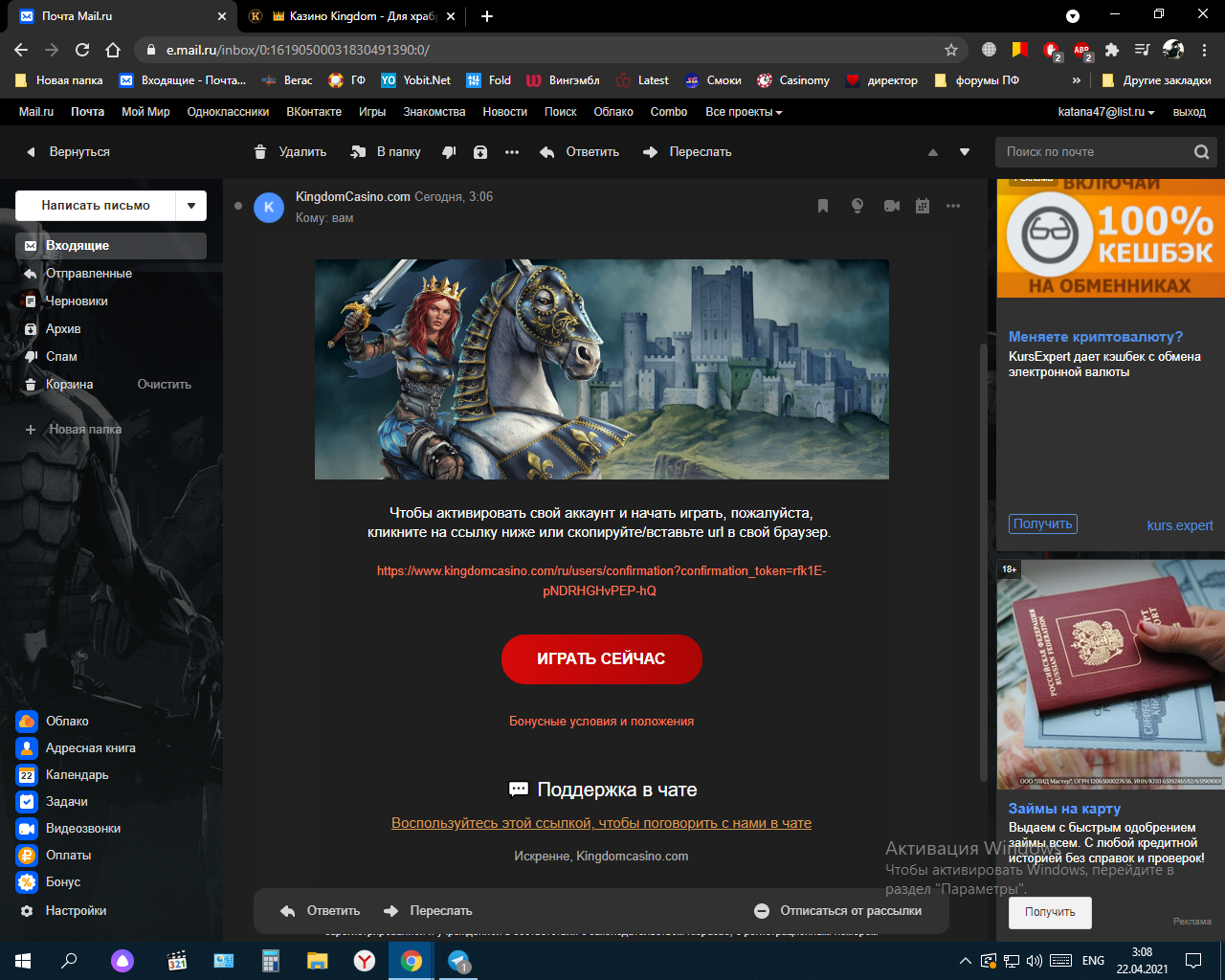Open Оплаты in the sidebar
This screenshot has width=1225, height=980.
54,856
